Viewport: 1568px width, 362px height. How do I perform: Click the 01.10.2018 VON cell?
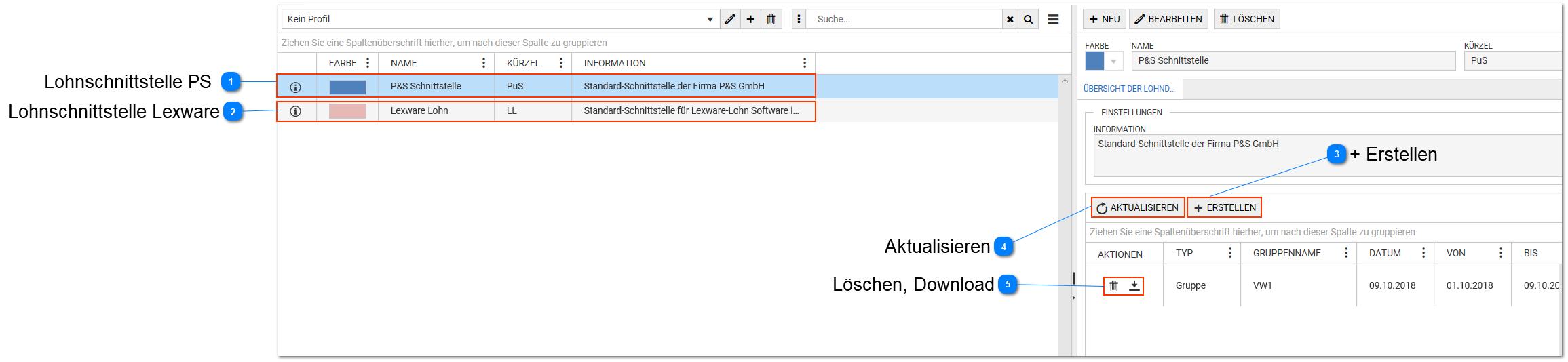coord(1472,285)
